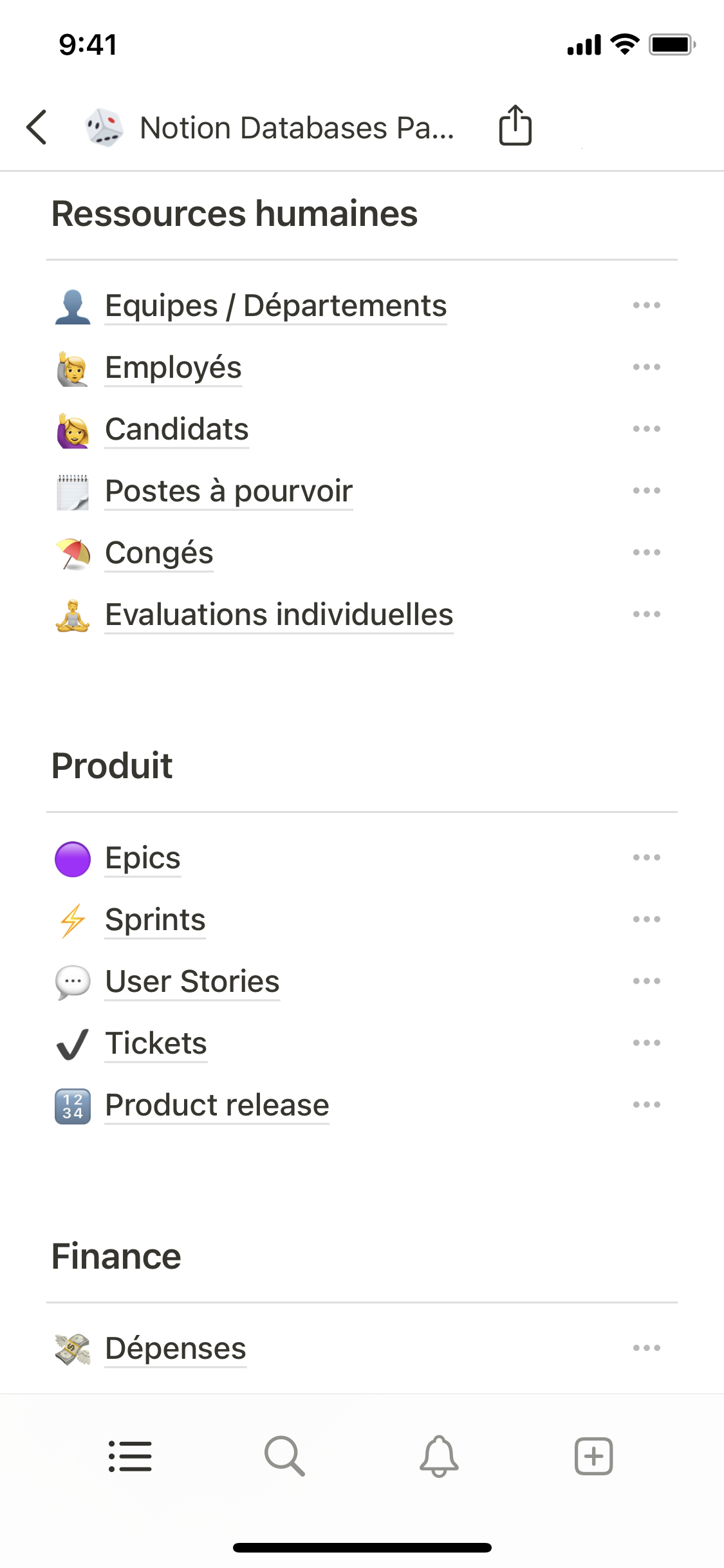The height and width of the screenshot is (1568, 724).
Task: Tap the umbrella icon beside Congés
Action: point(73,554)
